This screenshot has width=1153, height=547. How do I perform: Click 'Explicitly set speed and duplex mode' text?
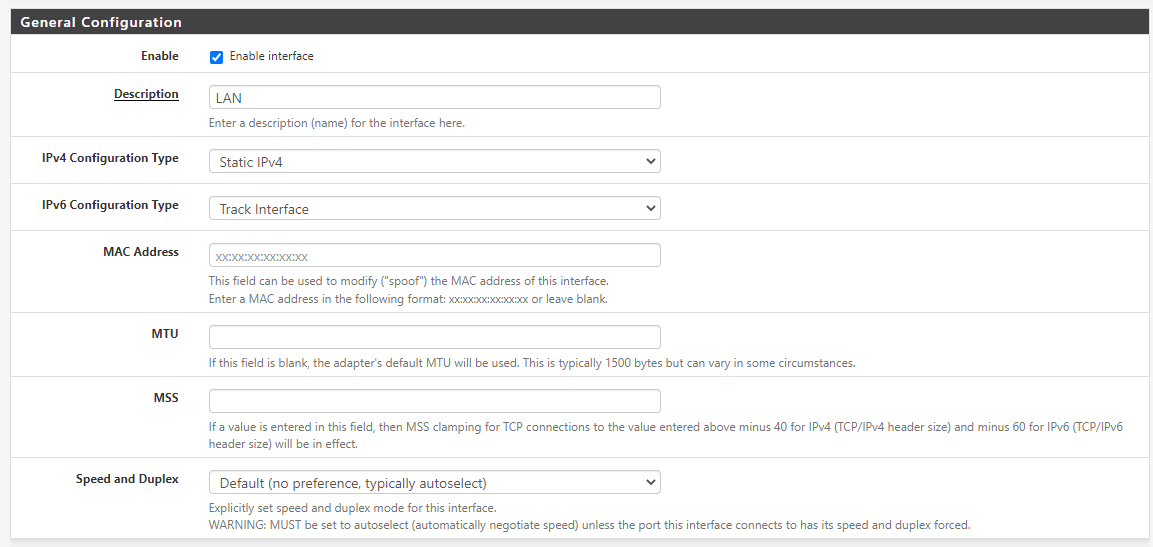(353, 509)
